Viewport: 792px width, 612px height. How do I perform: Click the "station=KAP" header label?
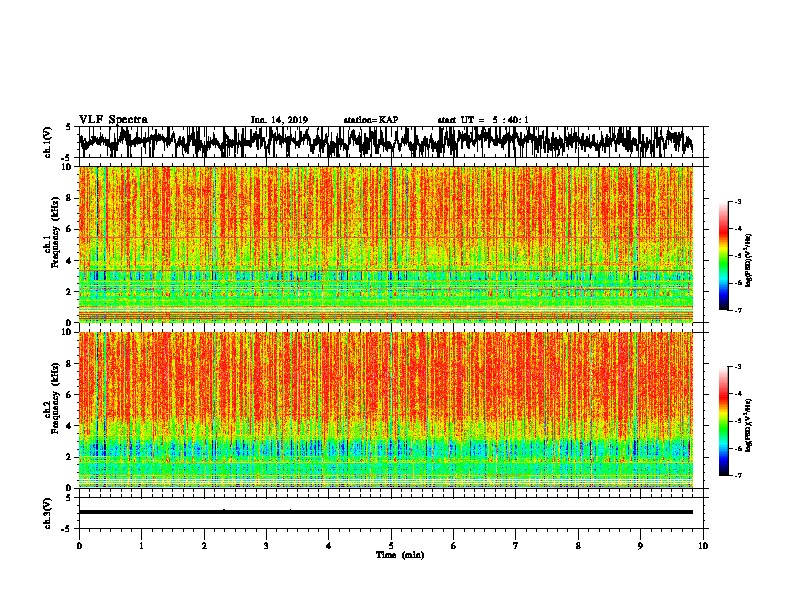pyautogui.click(x=371, y=120)
